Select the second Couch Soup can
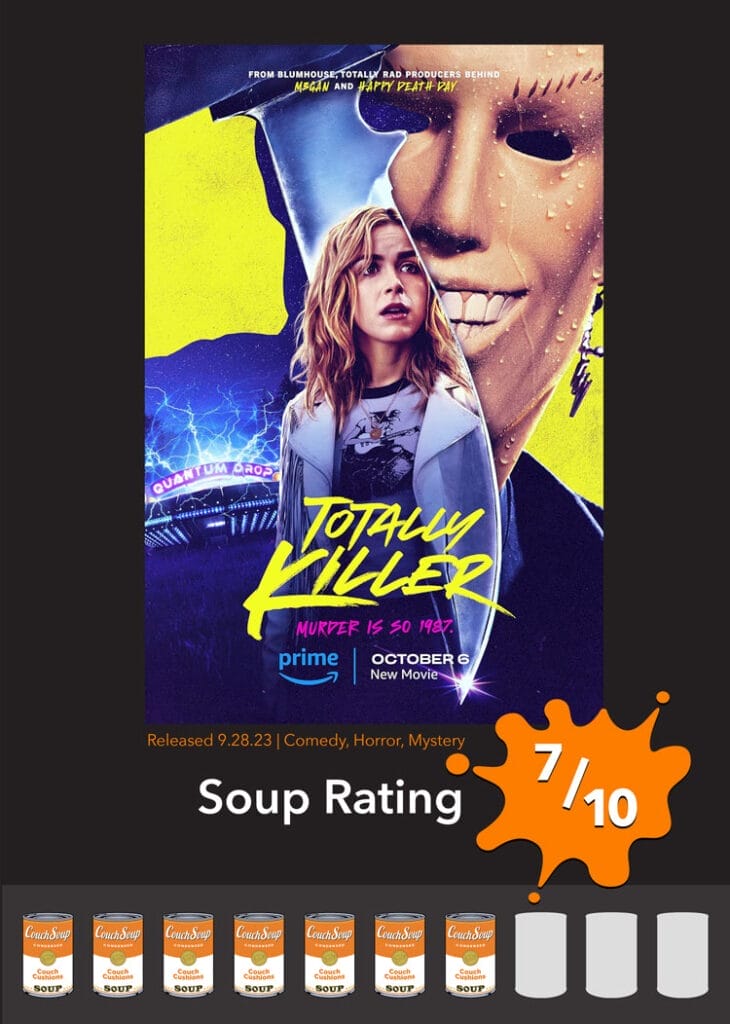This screenshot has height=1024, width=730. coord(118,954)
